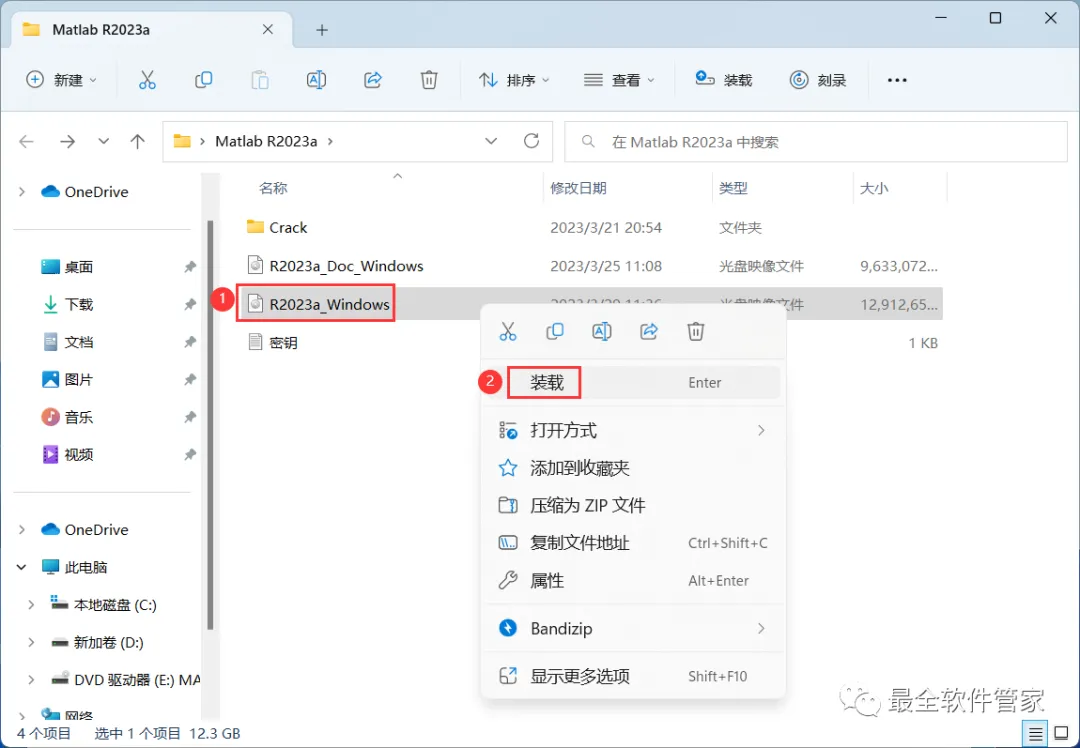Click the Delete trash icon in the top toolbar
The width and height of the screenshot is (1080, 748).
[x=429, y=81]
